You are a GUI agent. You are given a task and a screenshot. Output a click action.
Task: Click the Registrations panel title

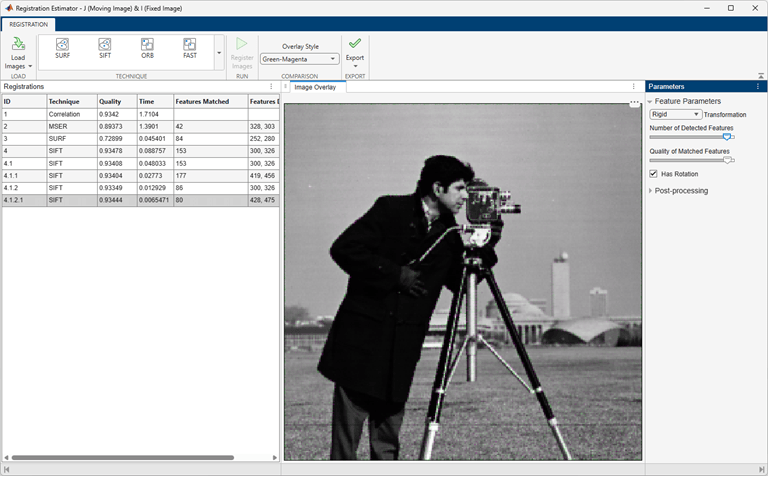(x=24, y=86)
